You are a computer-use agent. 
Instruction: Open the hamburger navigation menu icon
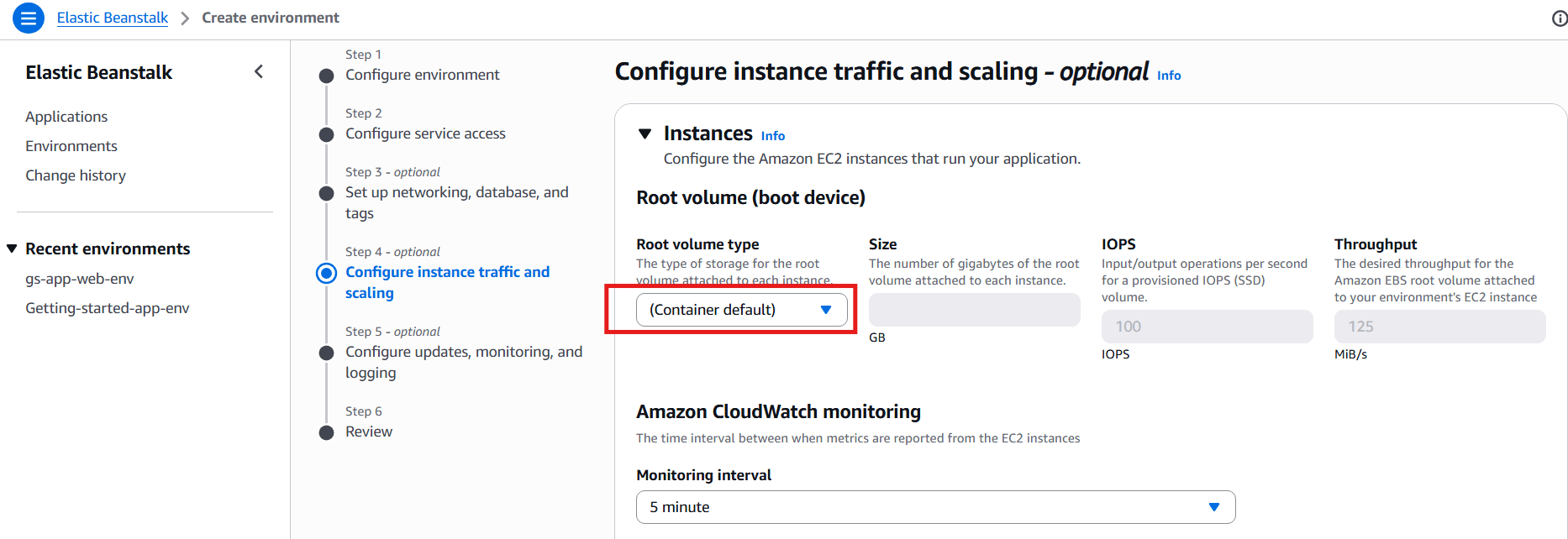(x=29, y=18)
